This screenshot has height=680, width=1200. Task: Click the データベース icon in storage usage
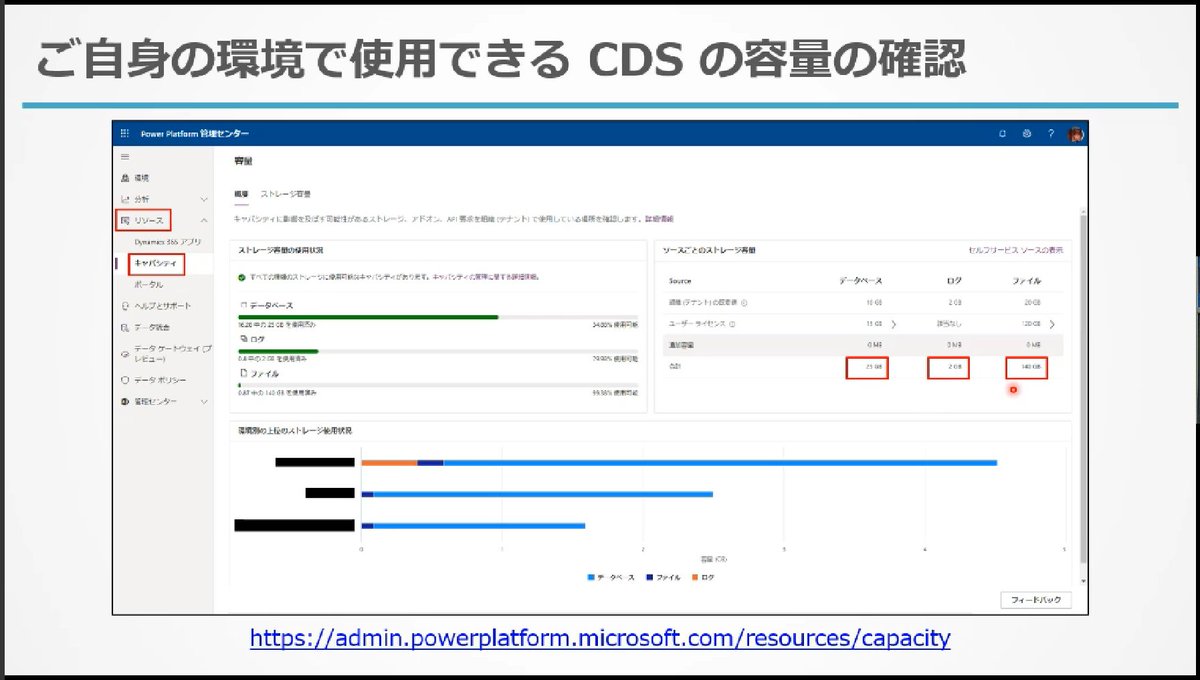pyautogui.click(x=243, y=304)
